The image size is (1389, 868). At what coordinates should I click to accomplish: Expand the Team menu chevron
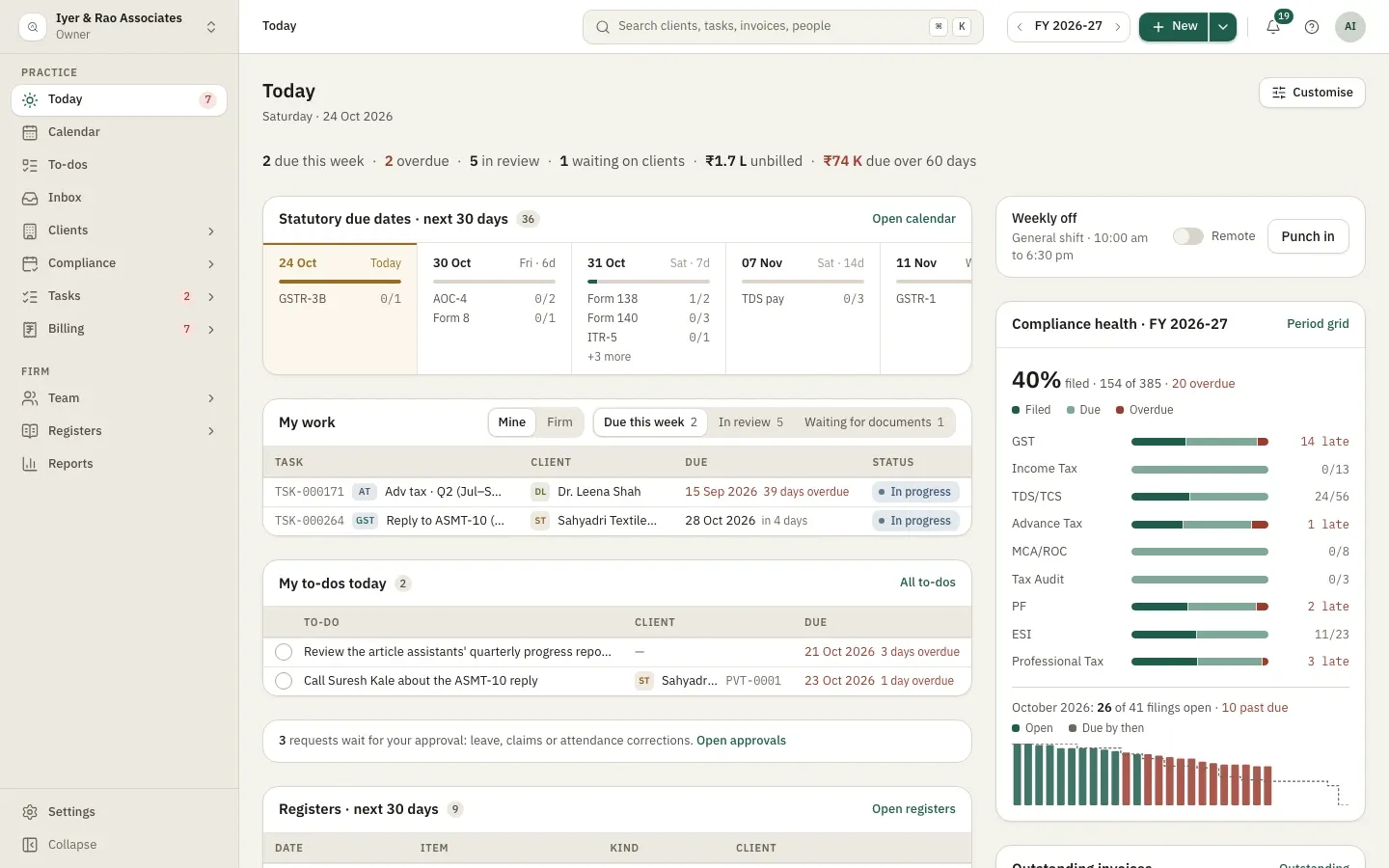click(x=211, y=398)
